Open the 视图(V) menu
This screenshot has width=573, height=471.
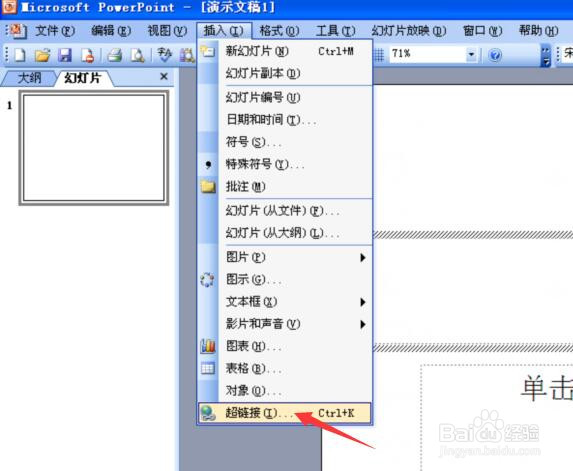click(x=167, y=31)
